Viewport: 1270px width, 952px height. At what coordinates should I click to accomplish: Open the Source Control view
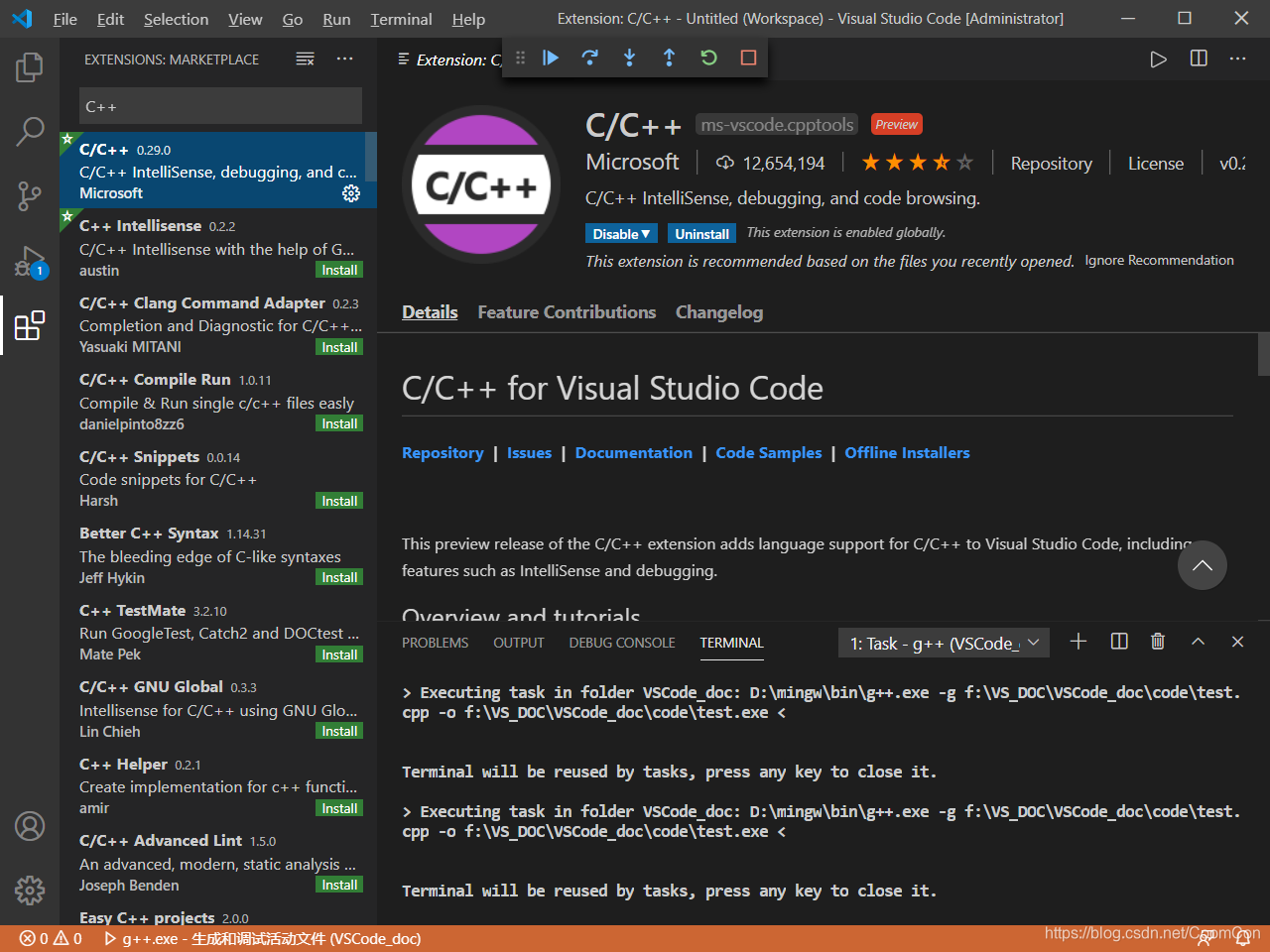30,195
